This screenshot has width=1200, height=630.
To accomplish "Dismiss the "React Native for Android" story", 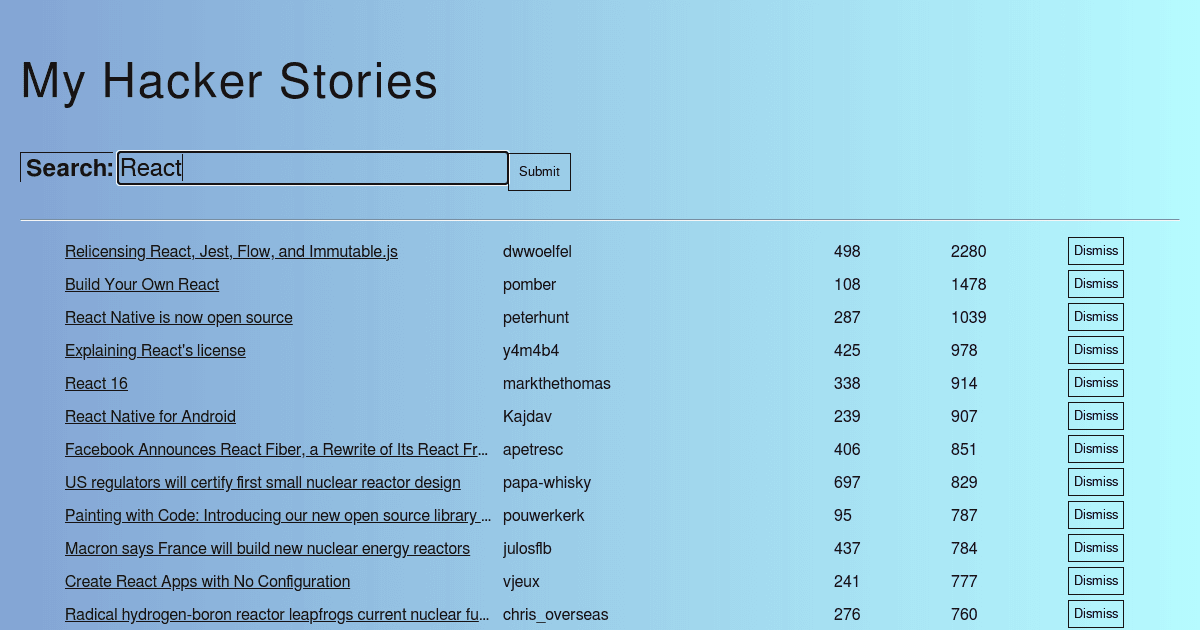I will coord(1095,415).
